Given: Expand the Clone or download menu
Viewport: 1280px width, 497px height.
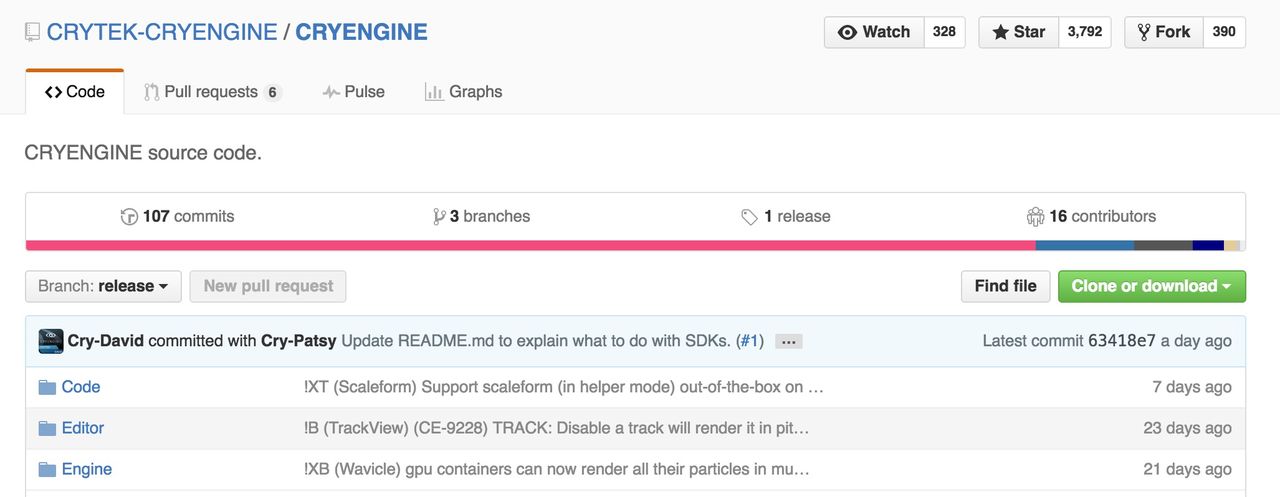Looking at the screenshot, I should 1151,286.
